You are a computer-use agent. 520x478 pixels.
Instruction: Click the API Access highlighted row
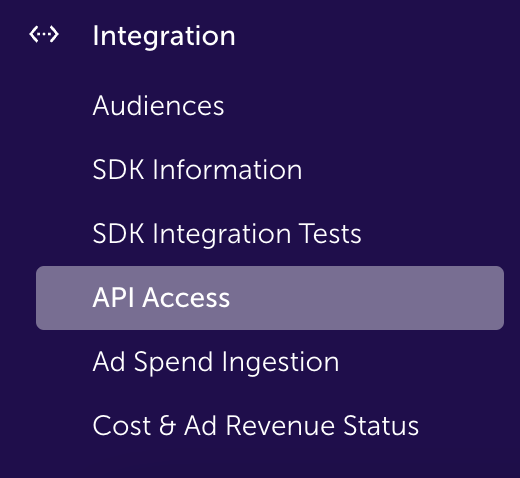pos(270,298)
